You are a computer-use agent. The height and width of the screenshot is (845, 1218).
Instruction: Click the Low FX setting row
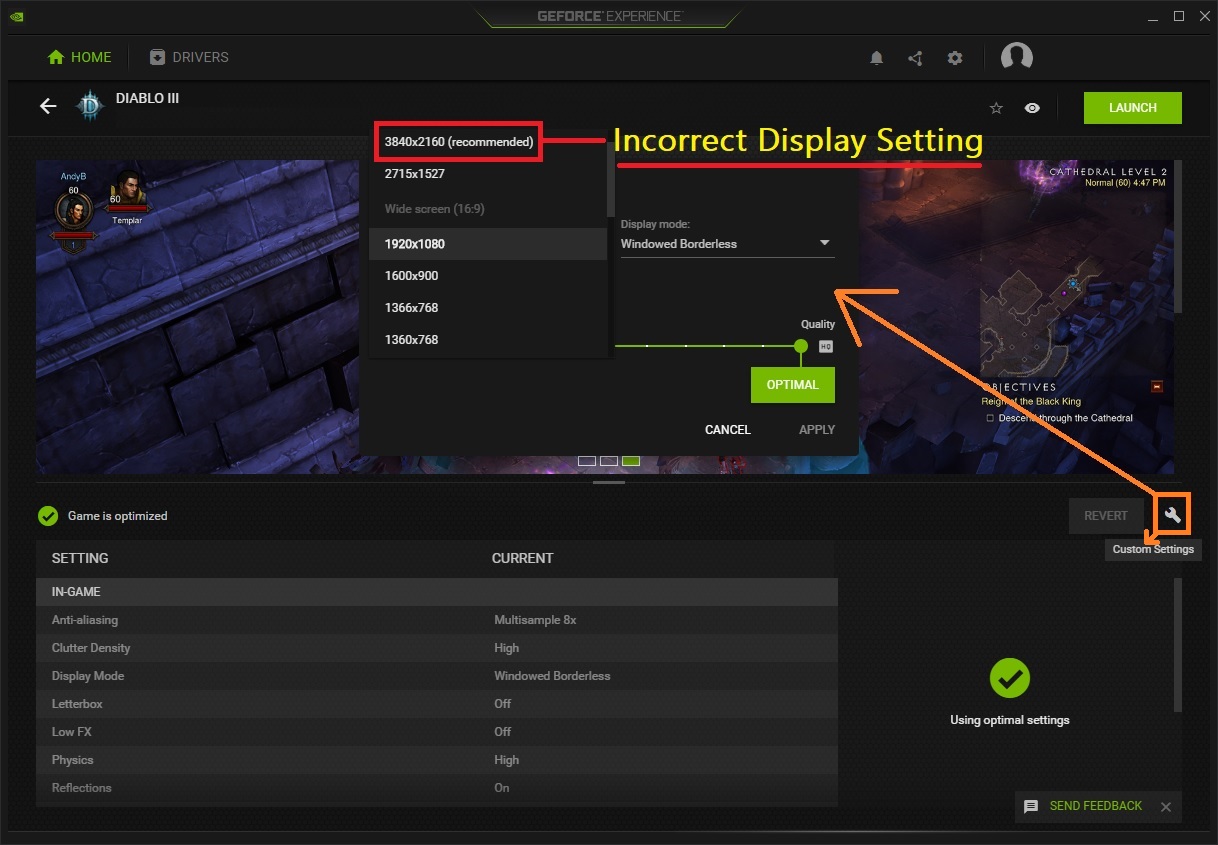(437, 732)
